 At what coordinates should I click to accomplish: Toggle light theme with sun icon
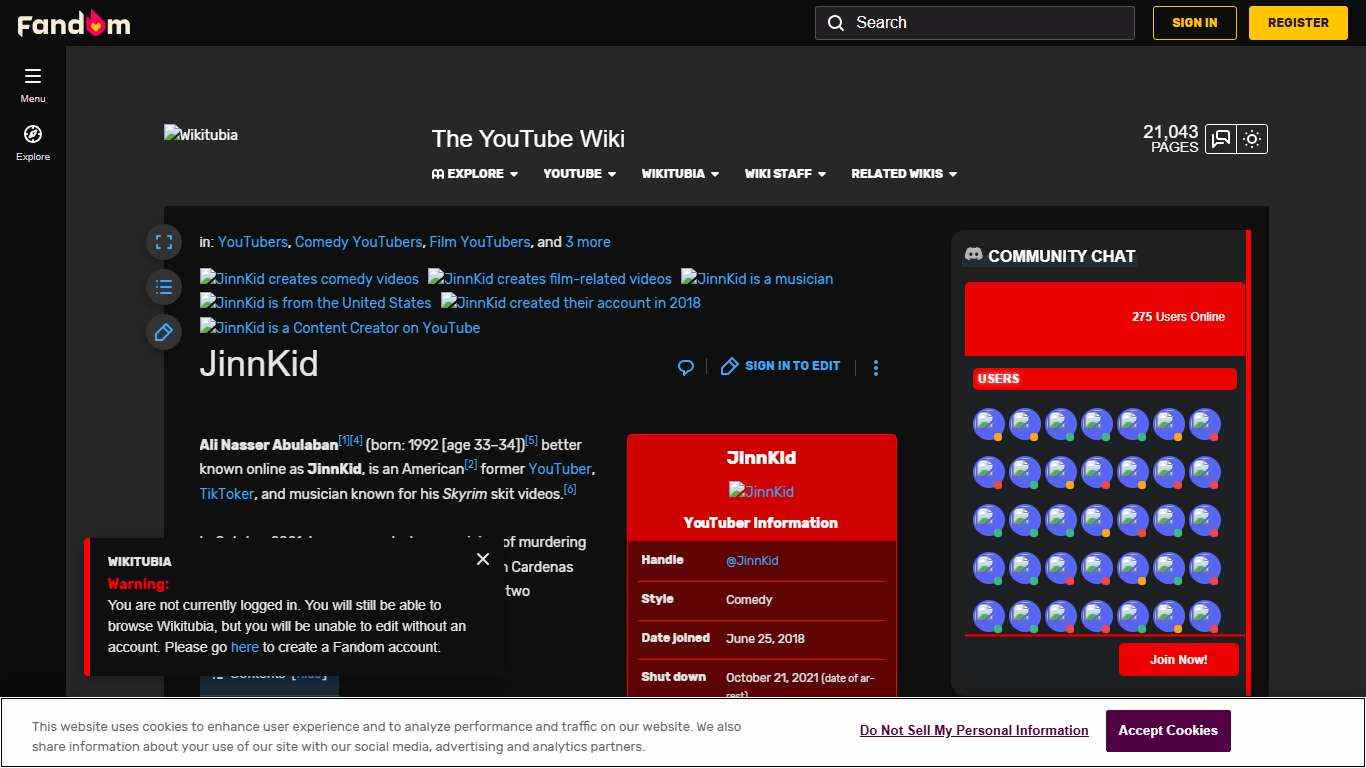click(x=1252, y=139)
